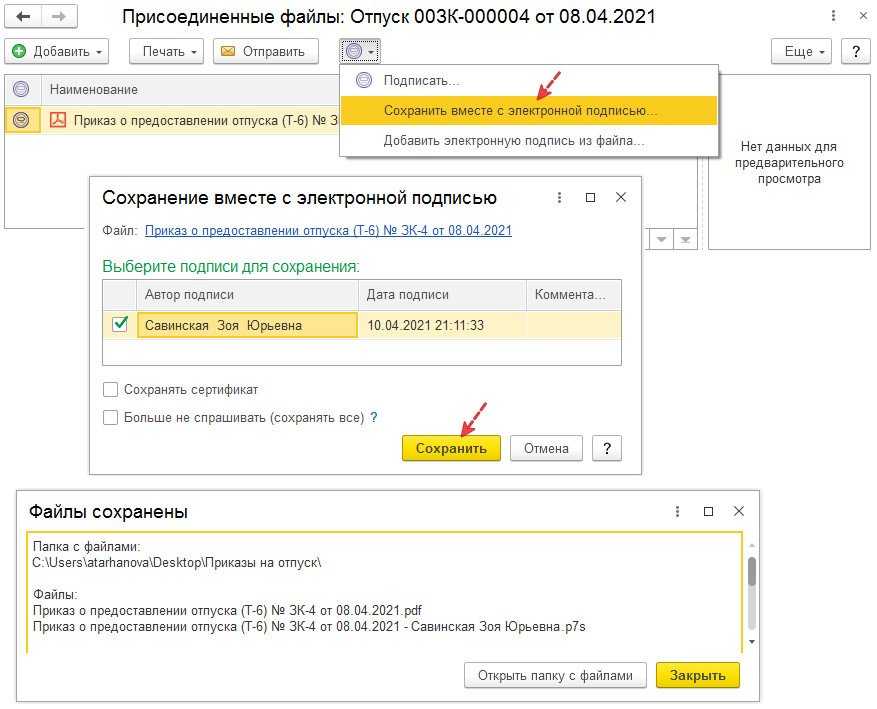
Task: Click the forward navigation arrow
Action: (x=60, y=18)
